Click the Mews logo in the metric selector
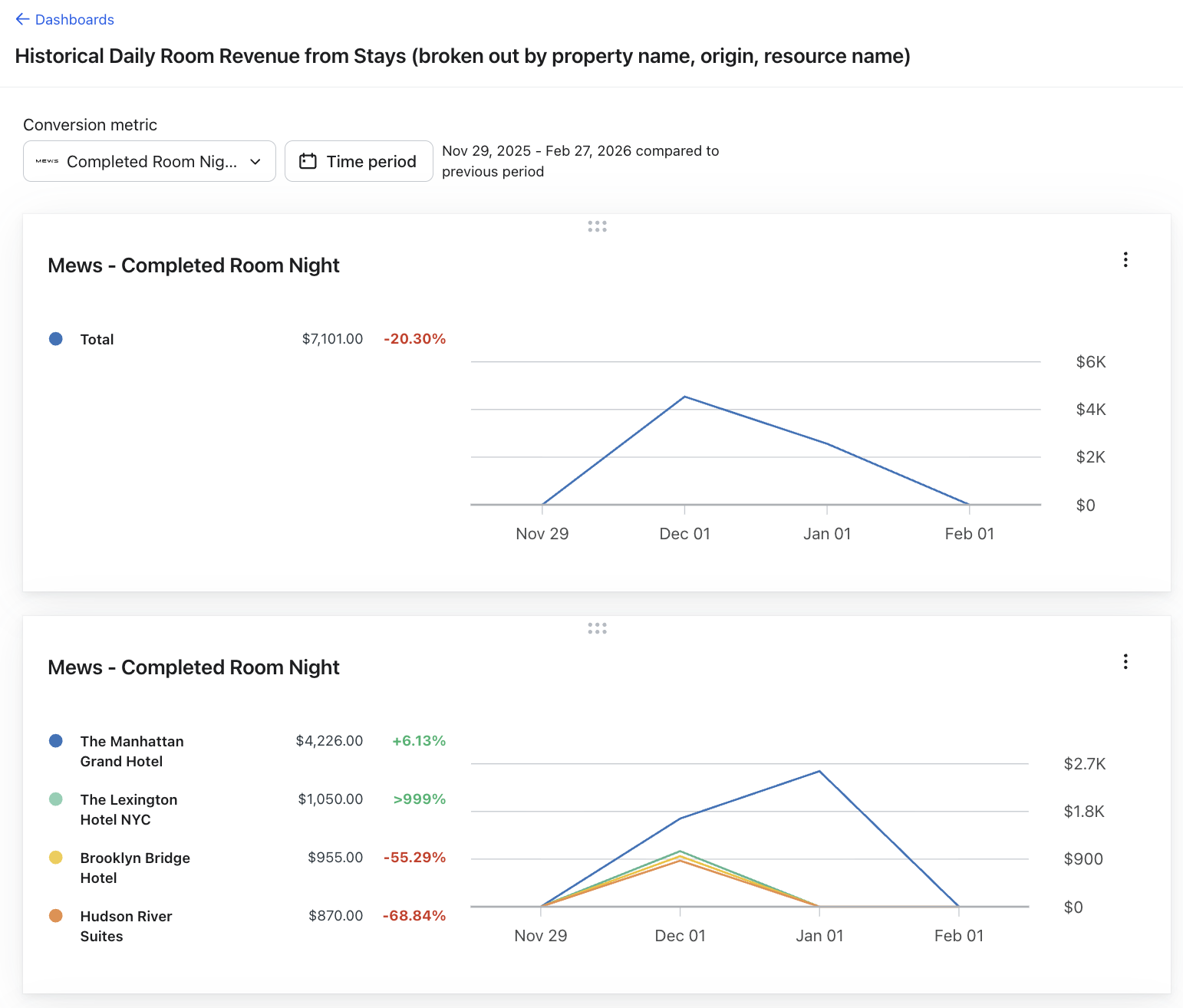Image resolution: width=1183 pixels, height=1008 pixels. (47, 161)
